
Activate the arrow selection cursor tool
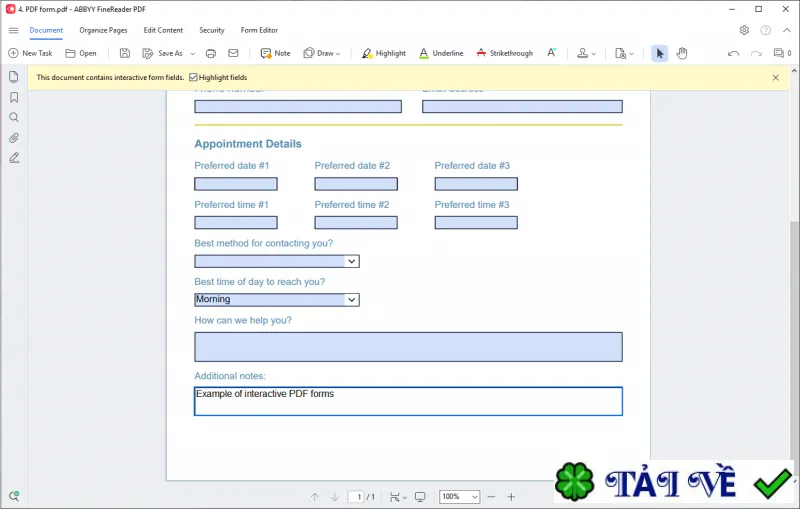tap(660, 53)
